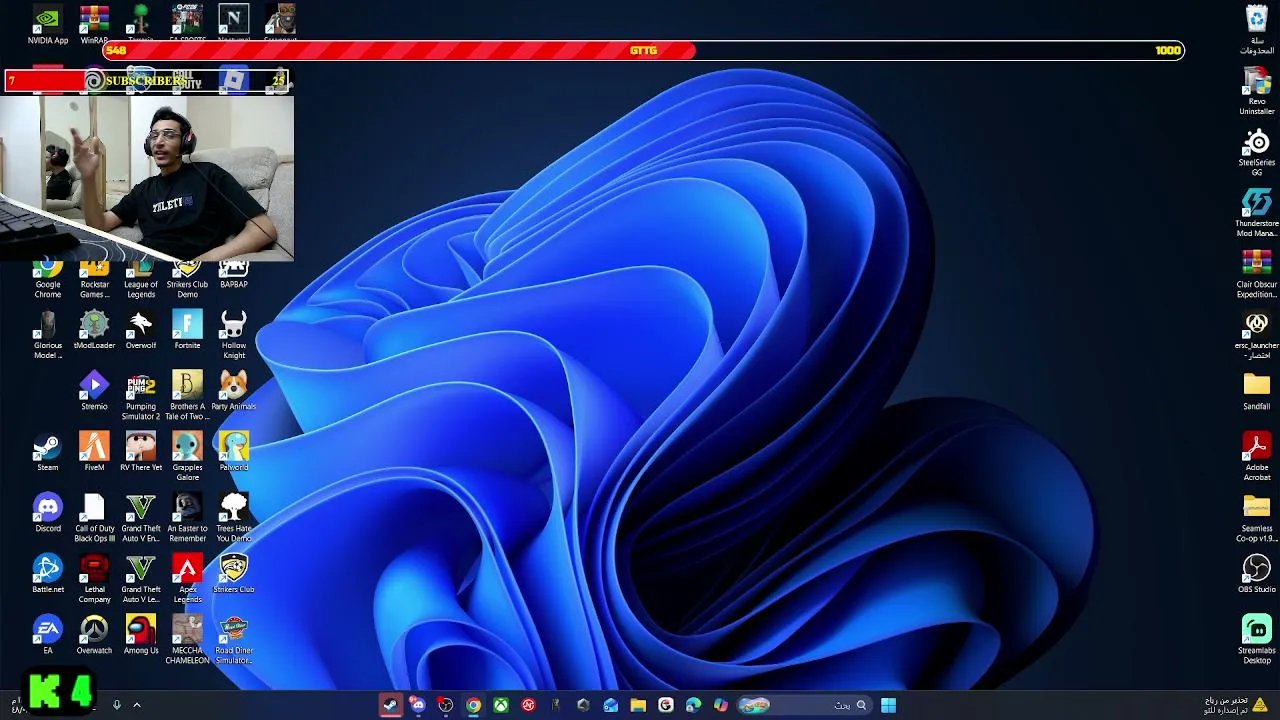
Task: Open the Overwolf desktop shortcut
Action: pyautogui.click(x=141, y=330)
